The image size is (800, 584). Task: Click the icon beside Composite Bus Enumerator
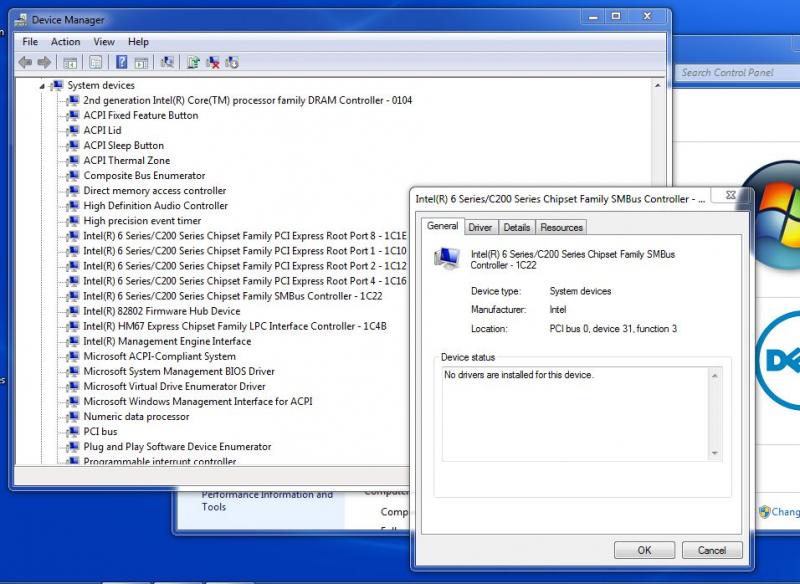pyautogui.click(x=73, y=175)
